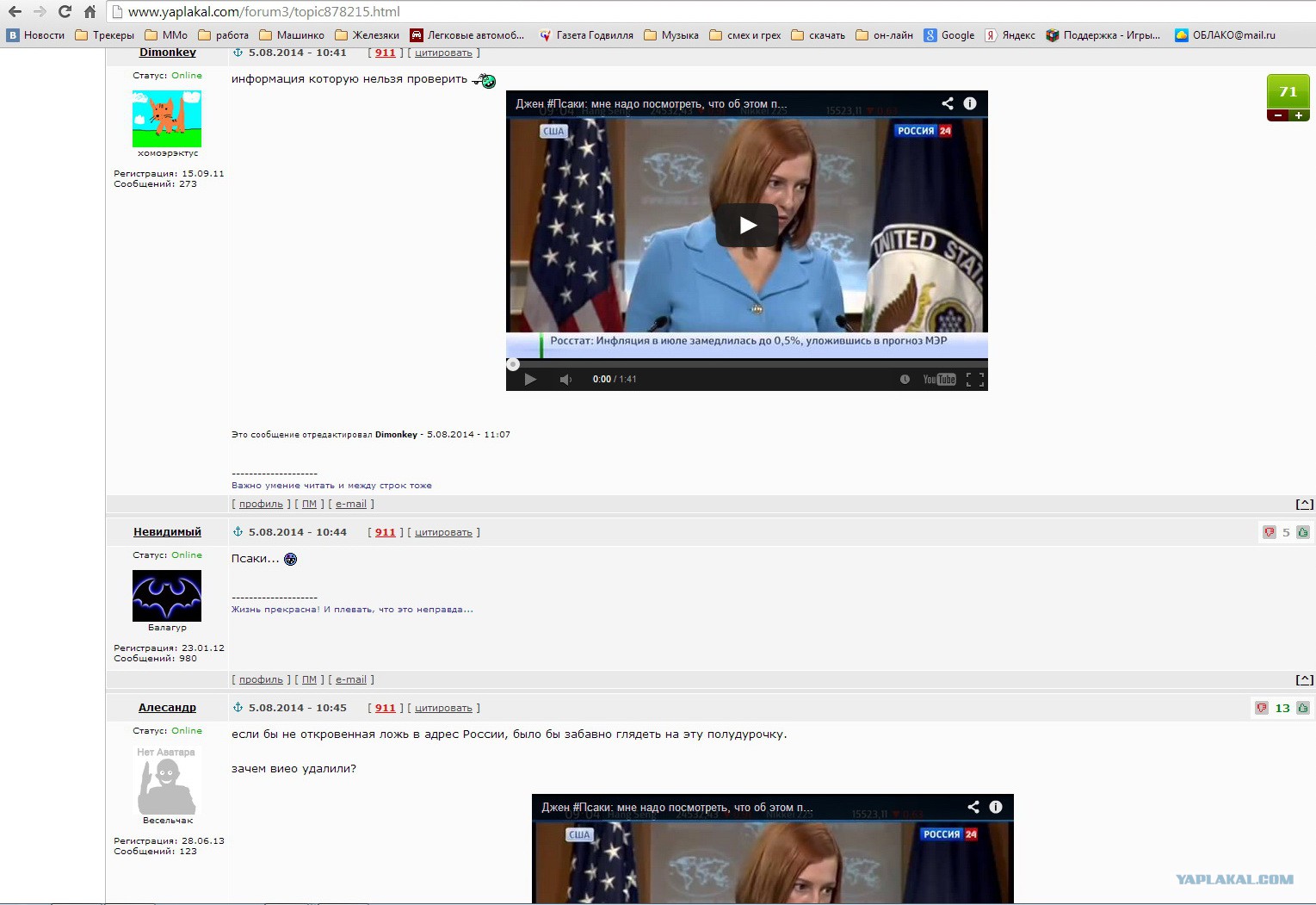Open профиль link under Невидимый's post
This screenshot has width=1316, height=905.
261,680
